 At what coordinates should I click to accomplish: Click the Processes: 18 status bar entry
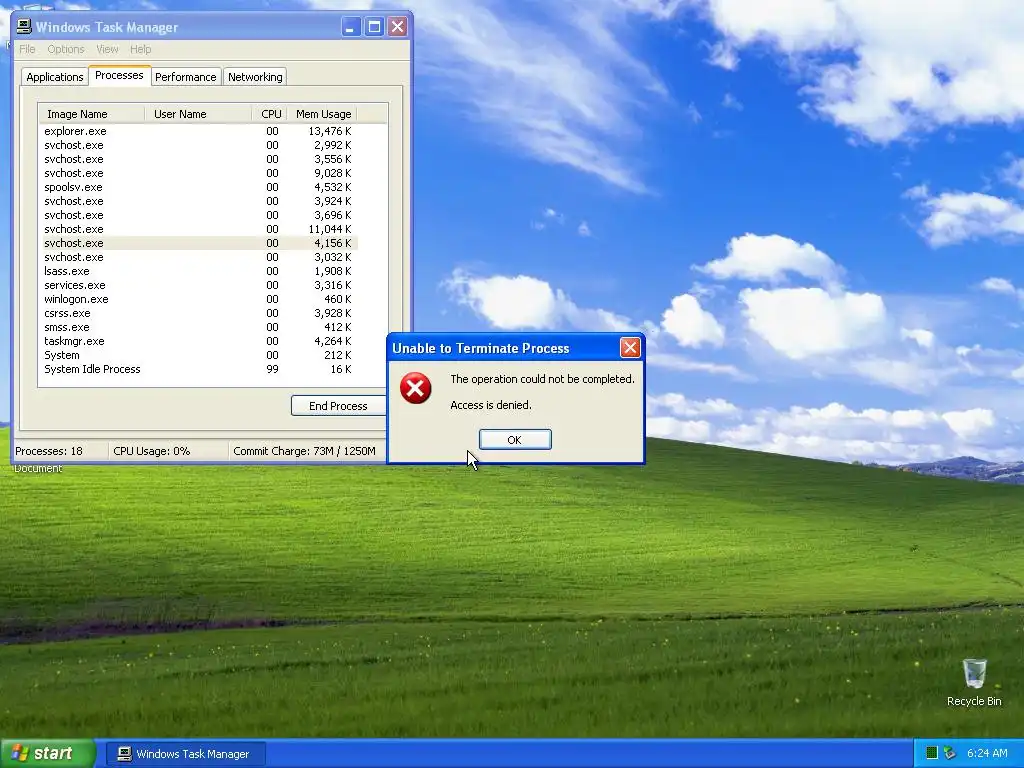(61, 451)
